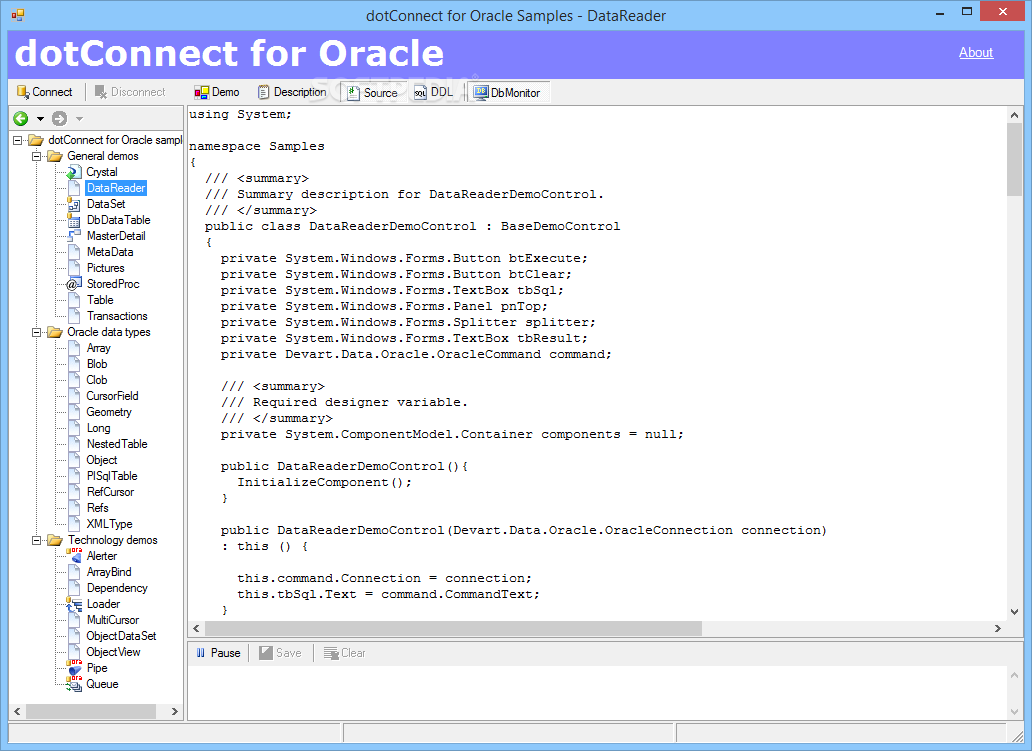Open the About link

[x=975, y=53]
